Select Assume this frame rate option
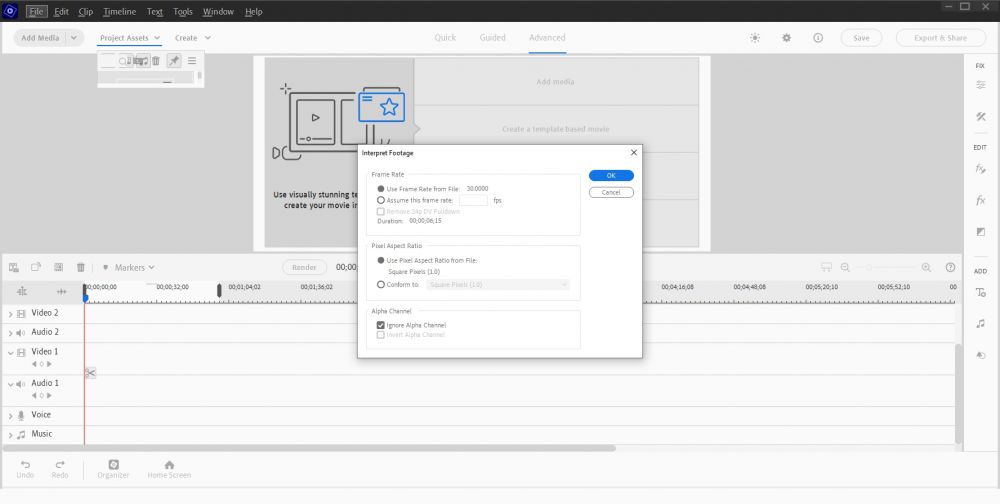This screenshot has height=504, width=1000. click(x=381, y=200)
